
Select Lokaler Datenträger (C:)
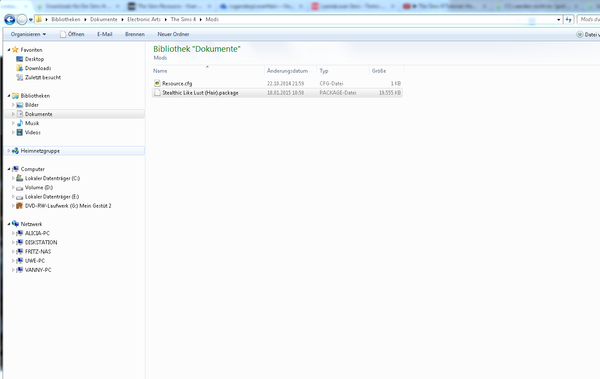tap(52, 178)
